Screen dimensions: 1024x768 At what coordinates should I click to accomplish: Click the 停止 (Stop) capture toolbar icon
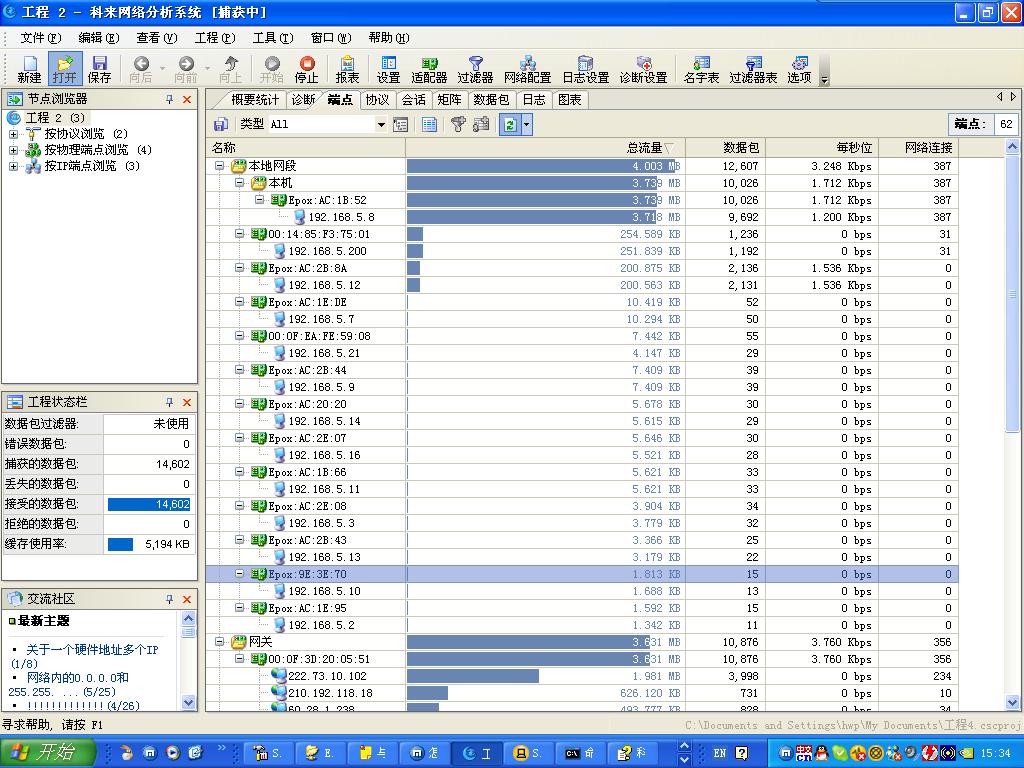[306, 69]
